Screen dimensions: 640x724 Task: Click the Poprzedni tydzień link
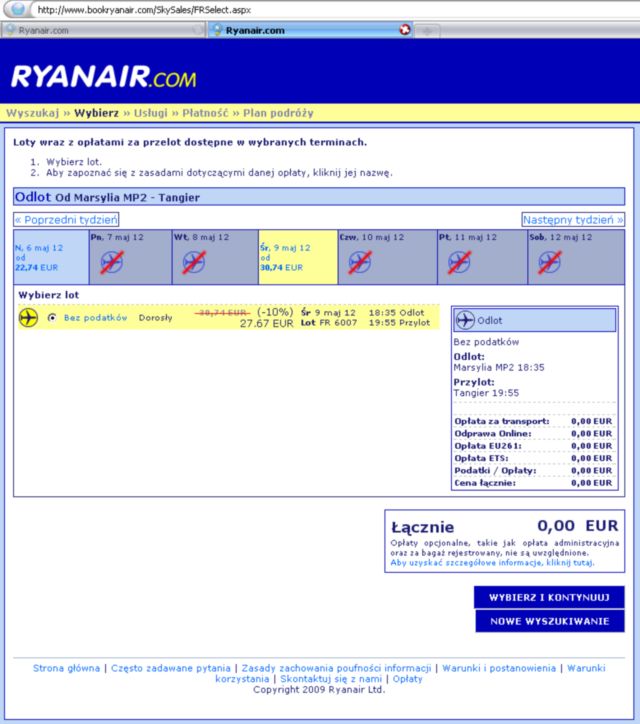pos(66,220)
